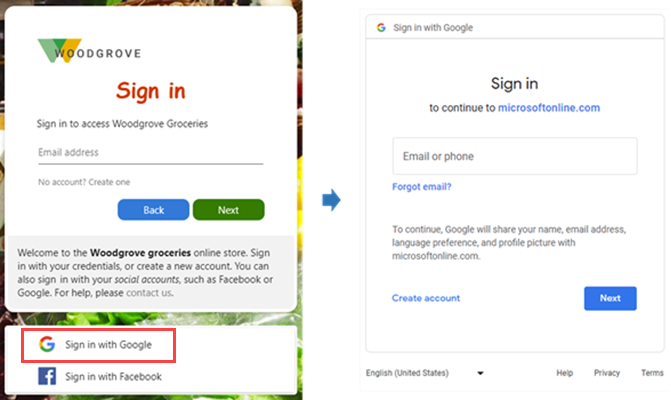
Task: Open the contact us link
Action: pos(151,293)
